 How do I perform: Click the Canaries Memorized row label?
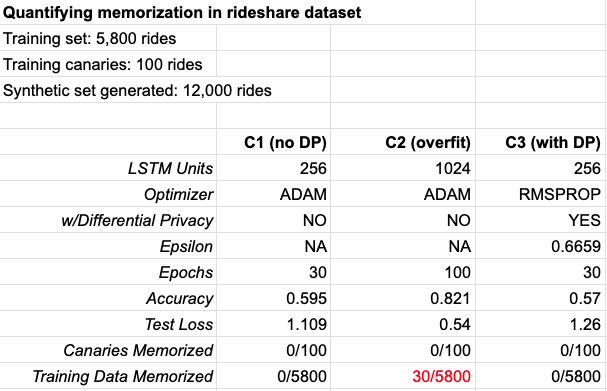click(108, 350)
